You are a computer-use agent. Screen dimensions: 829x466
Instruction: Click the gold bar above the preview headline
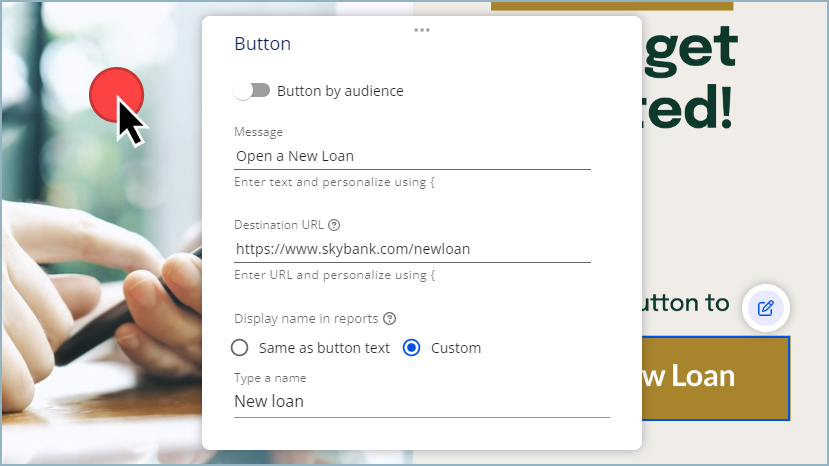(x=611, y=5)
